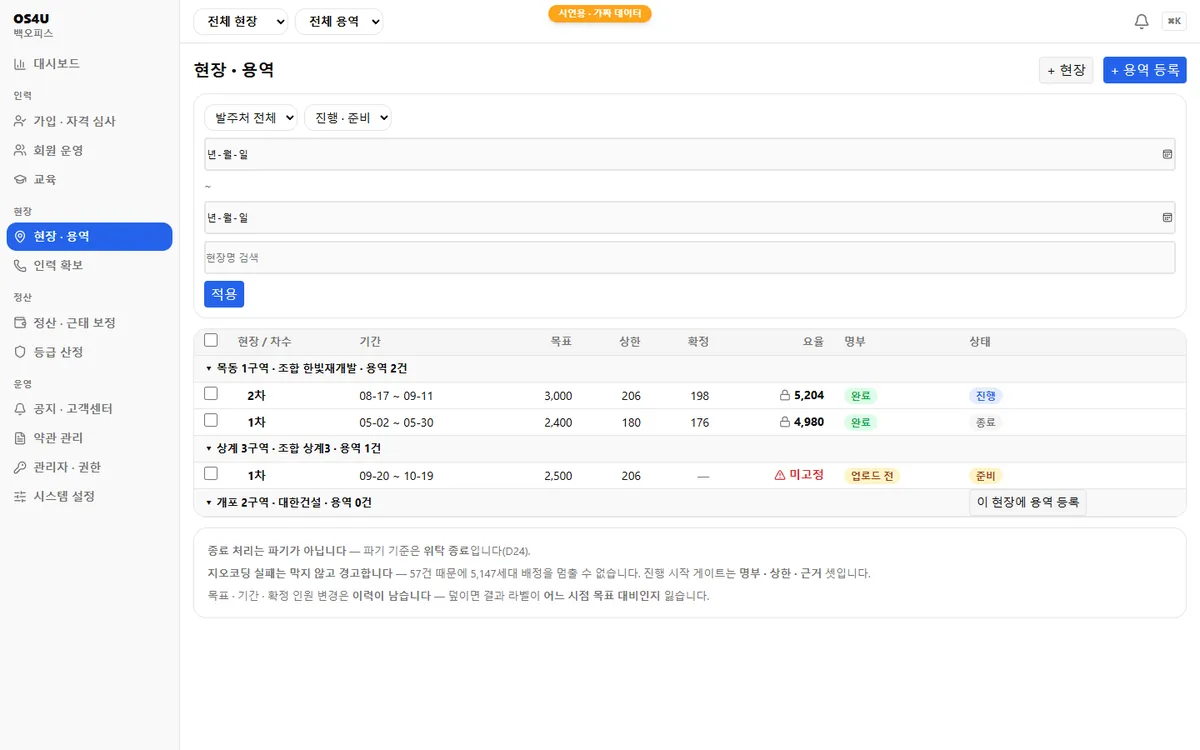Viewport: 1200px width, 750px height.
Task: Click the 요율 column header
Action: [813, 342]
